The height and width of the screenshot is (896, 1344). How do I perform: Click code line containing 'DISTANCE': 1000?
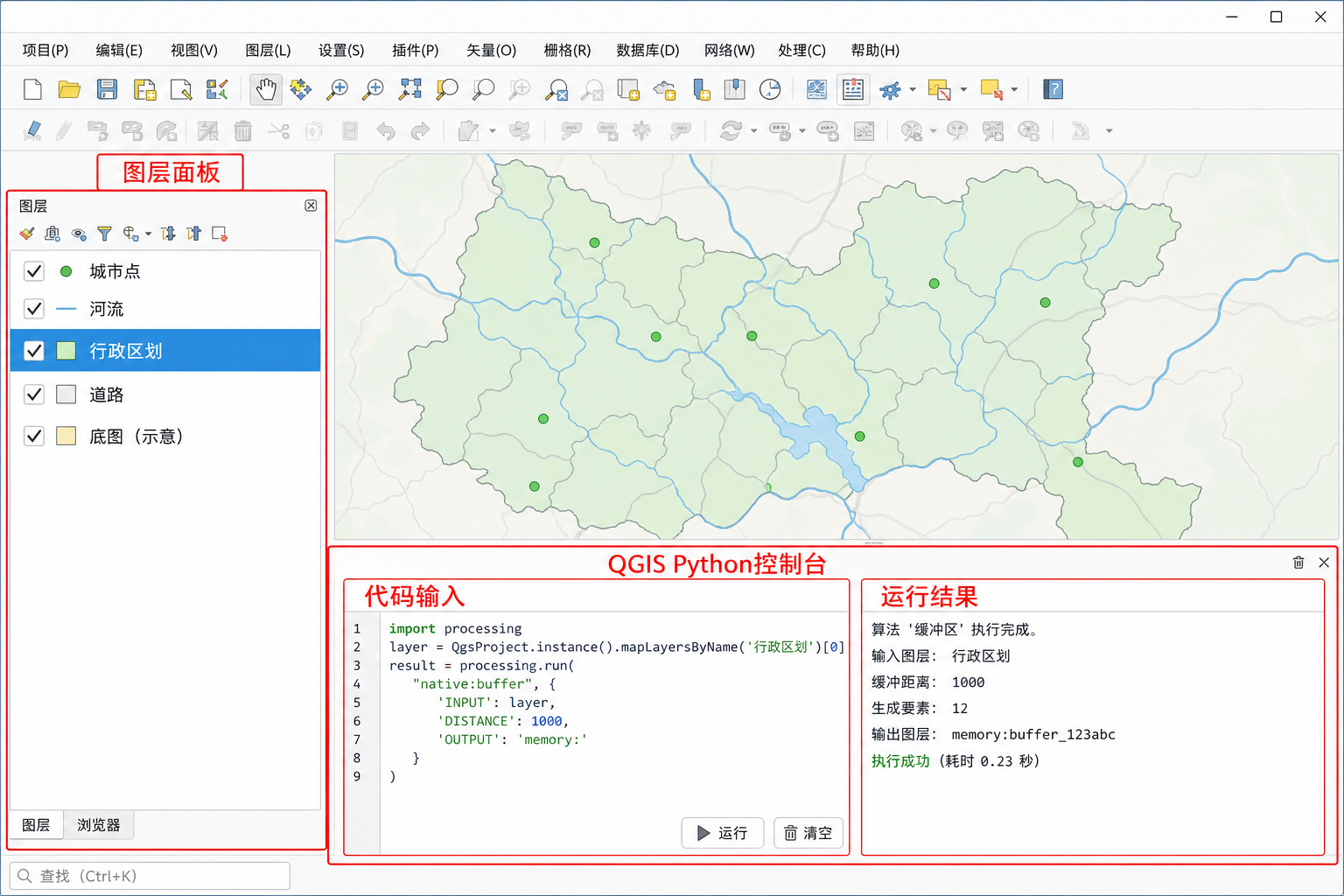coord(503,721)
